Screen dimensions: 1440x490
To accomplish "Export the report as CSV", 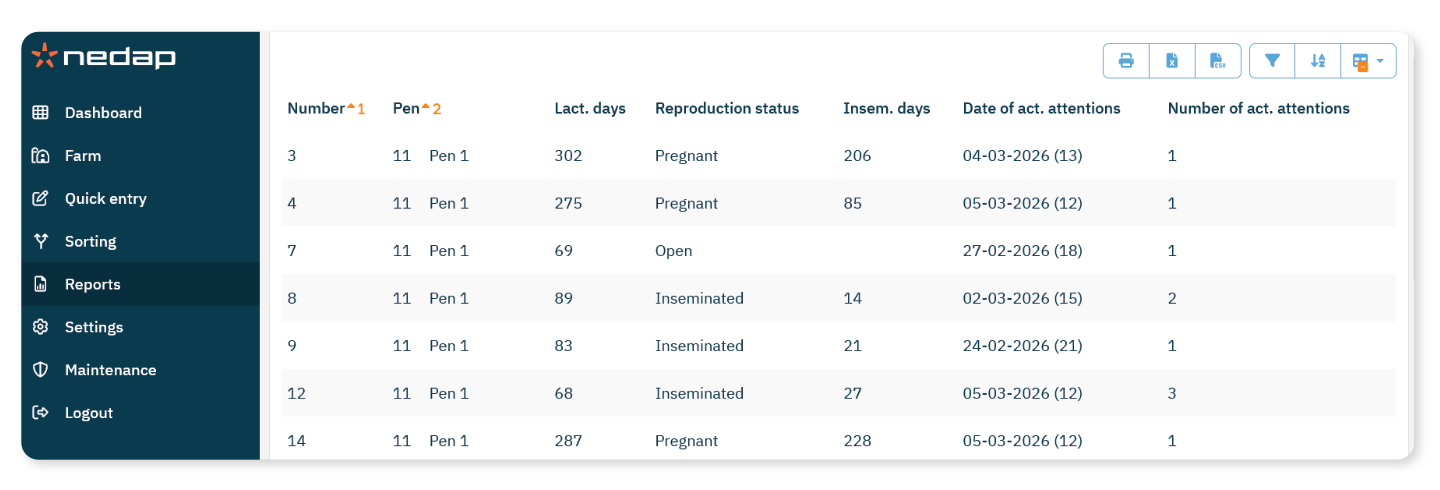I will [x=1218, y=61].
